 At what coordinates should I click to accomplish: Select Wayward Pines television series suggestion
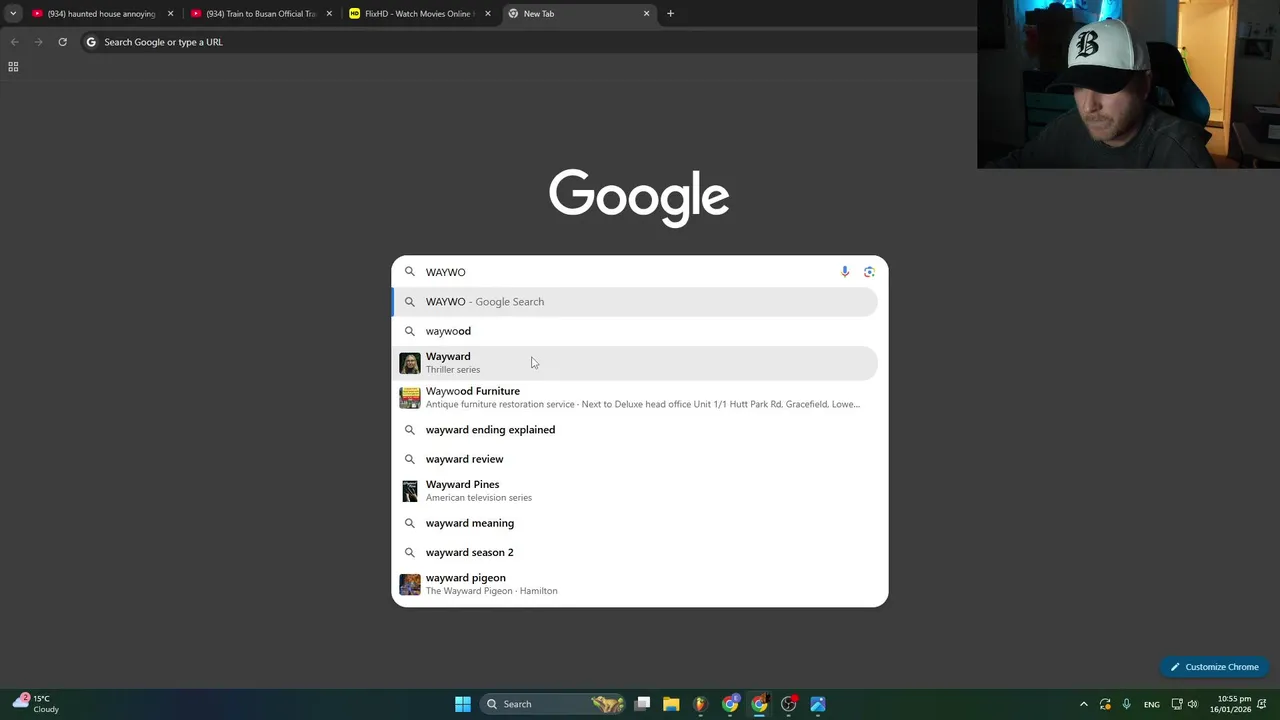click(635, 491)
